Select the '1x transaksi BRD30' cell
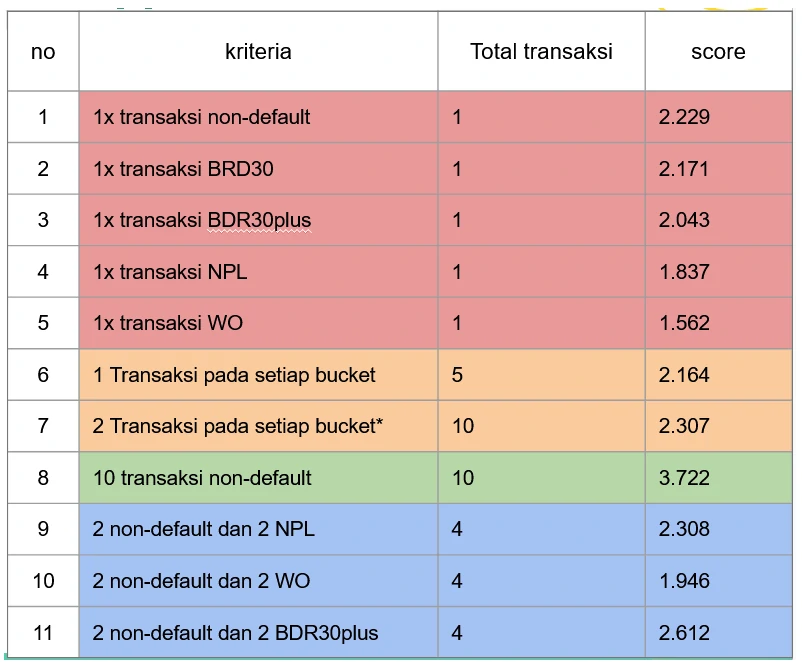Image resolution: width=802 pixels, height=662 pixels. (x=183, y=169)
